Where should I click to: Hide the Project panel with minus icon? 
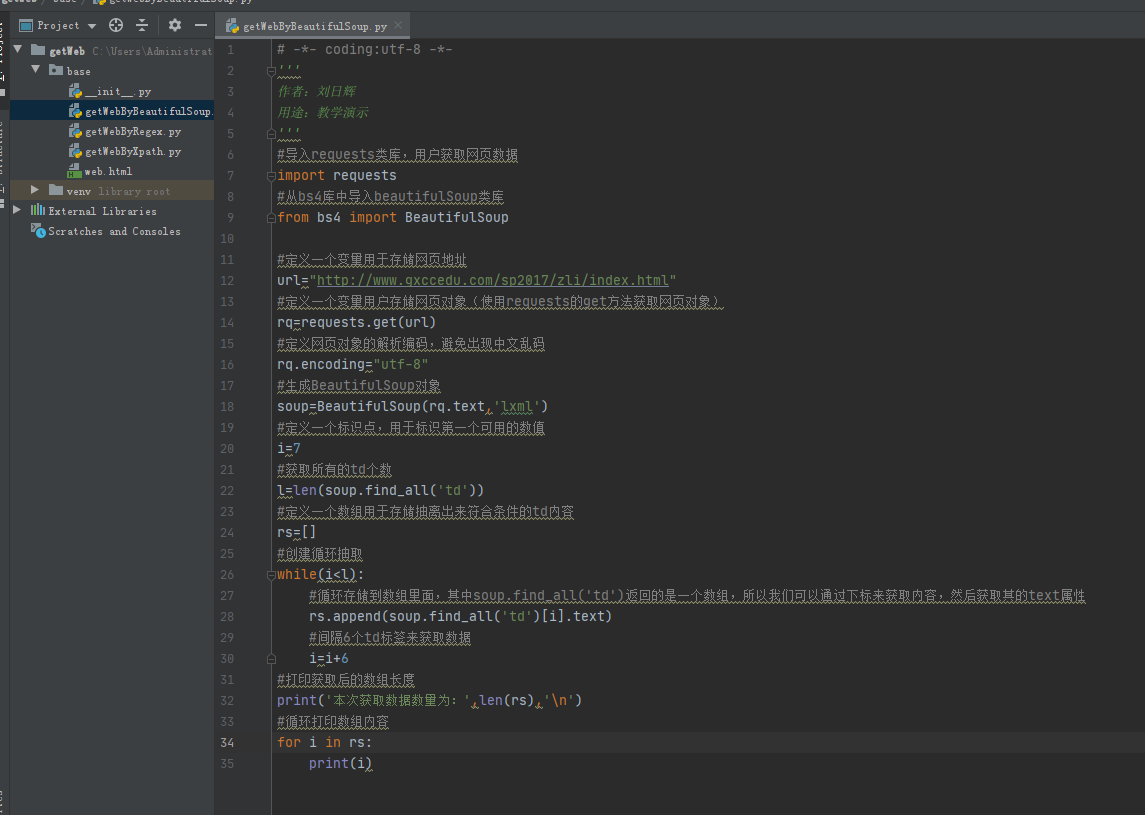[201, 25]
